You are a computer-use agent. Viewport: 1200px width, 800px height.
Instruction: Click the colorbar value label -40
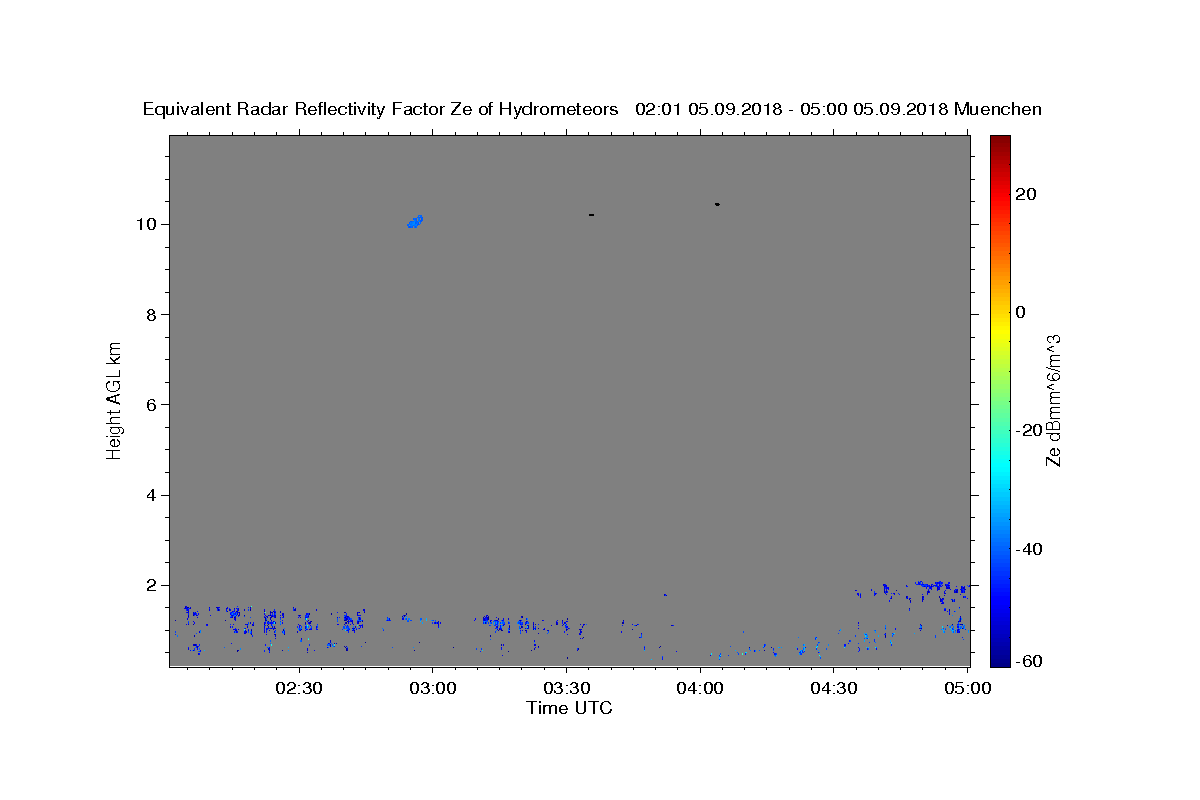[x=1029, y=549]
